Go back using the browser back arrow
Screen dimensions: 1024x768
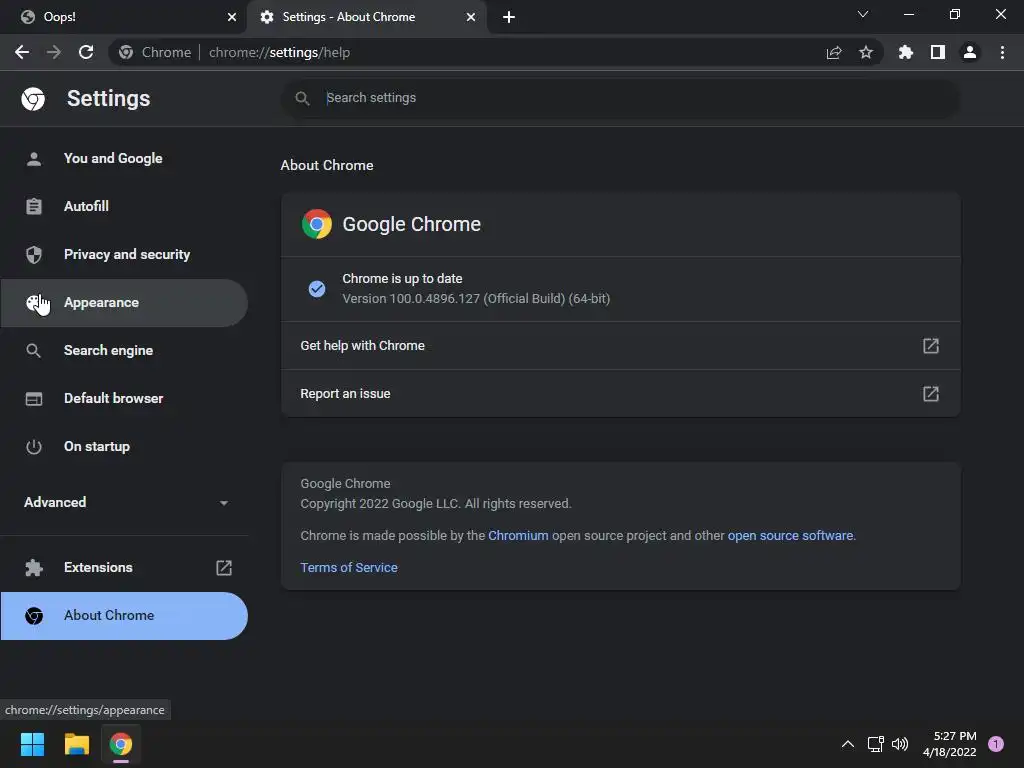(x=22, y=52)
